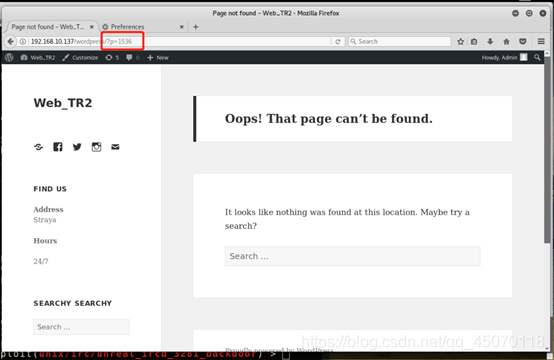Open the WordPress logo menu
The width and height of the screenshot is (554, 360).
[x=10, y=57]
